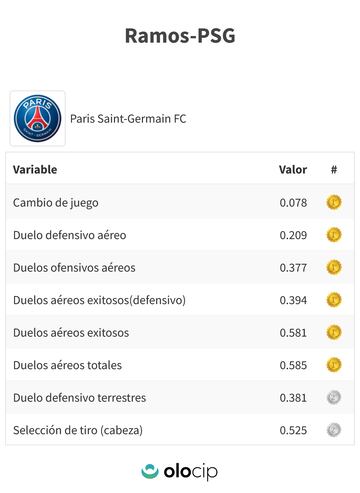Click the 0.525 value in the last row

click(293, 430)
